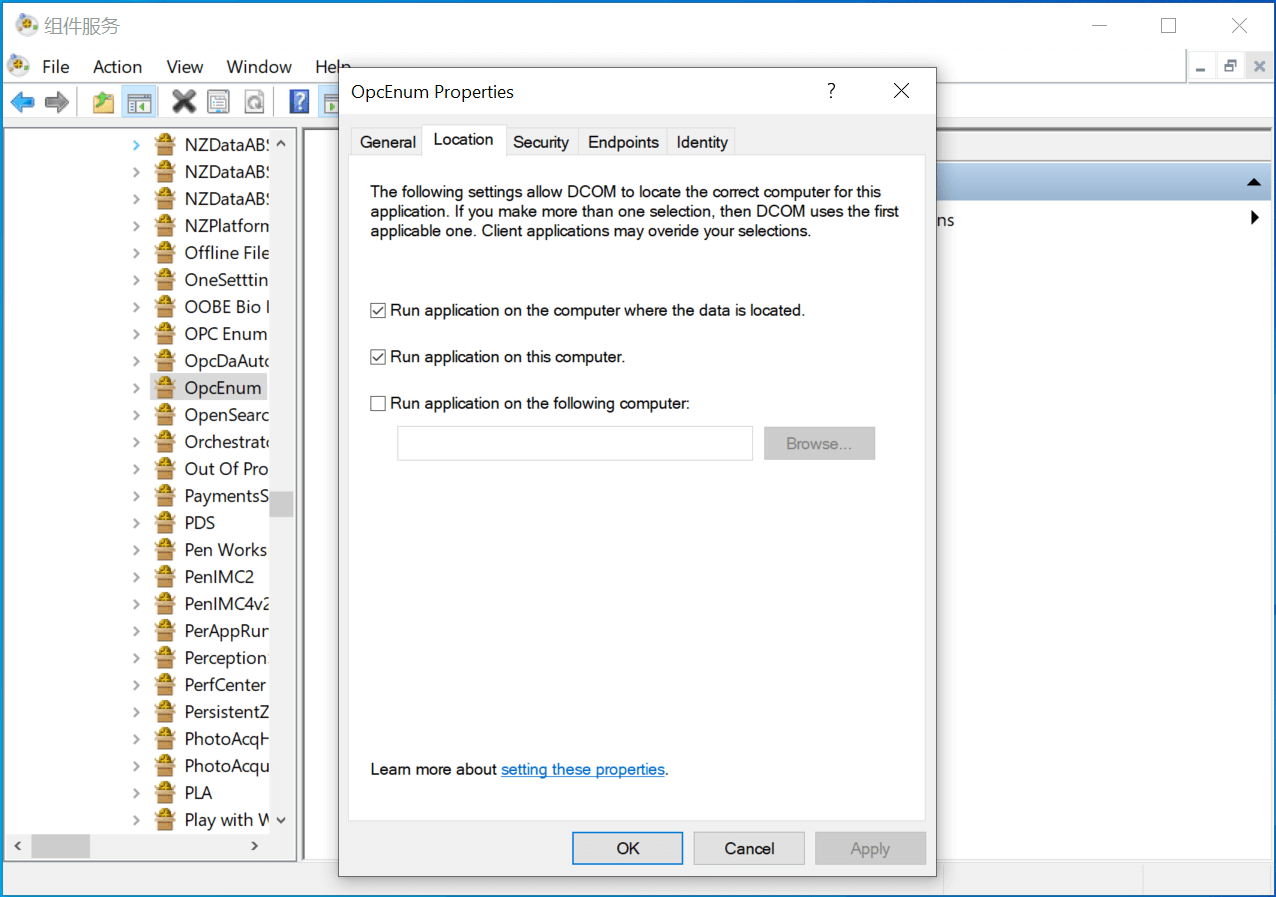Viewport: 1276px width, 897px height.
Task: Click the Up one level folder icon
Action: point(103,101)
